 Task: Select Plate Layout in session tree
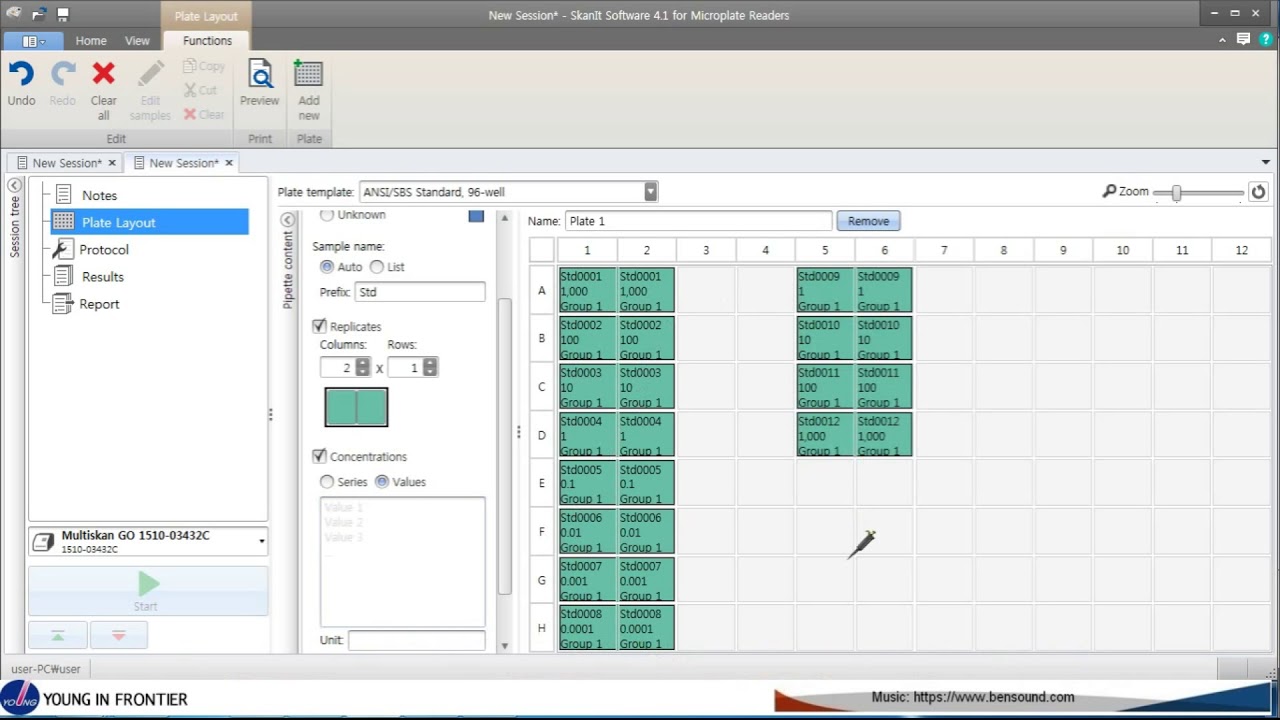pyautogui.click(x=149, y=222)
